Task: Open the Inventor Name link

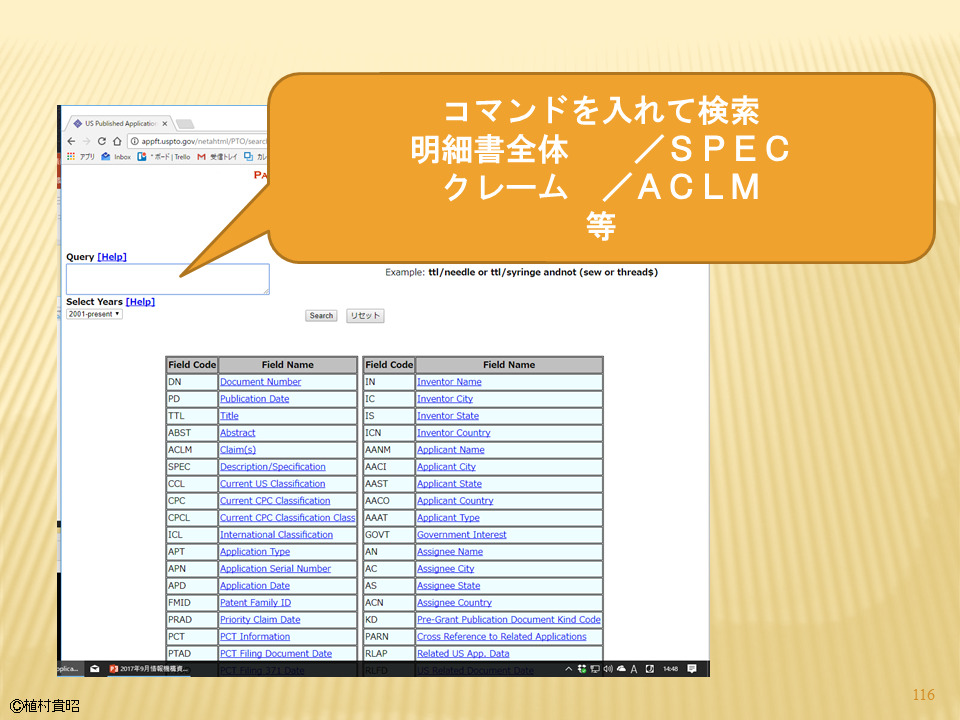Action: pos(449,382)
